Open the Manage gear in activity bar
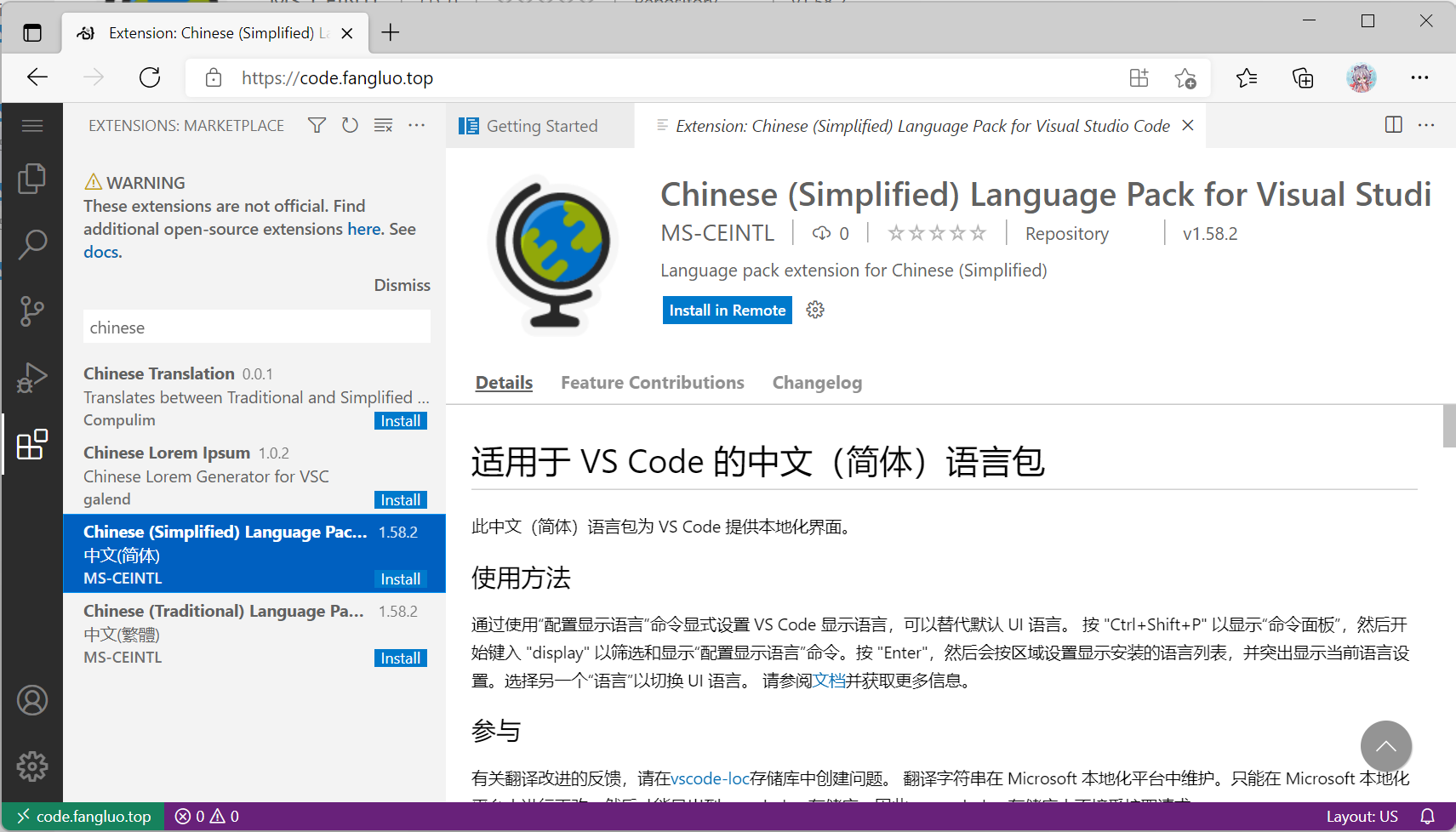 pos(32,766)
